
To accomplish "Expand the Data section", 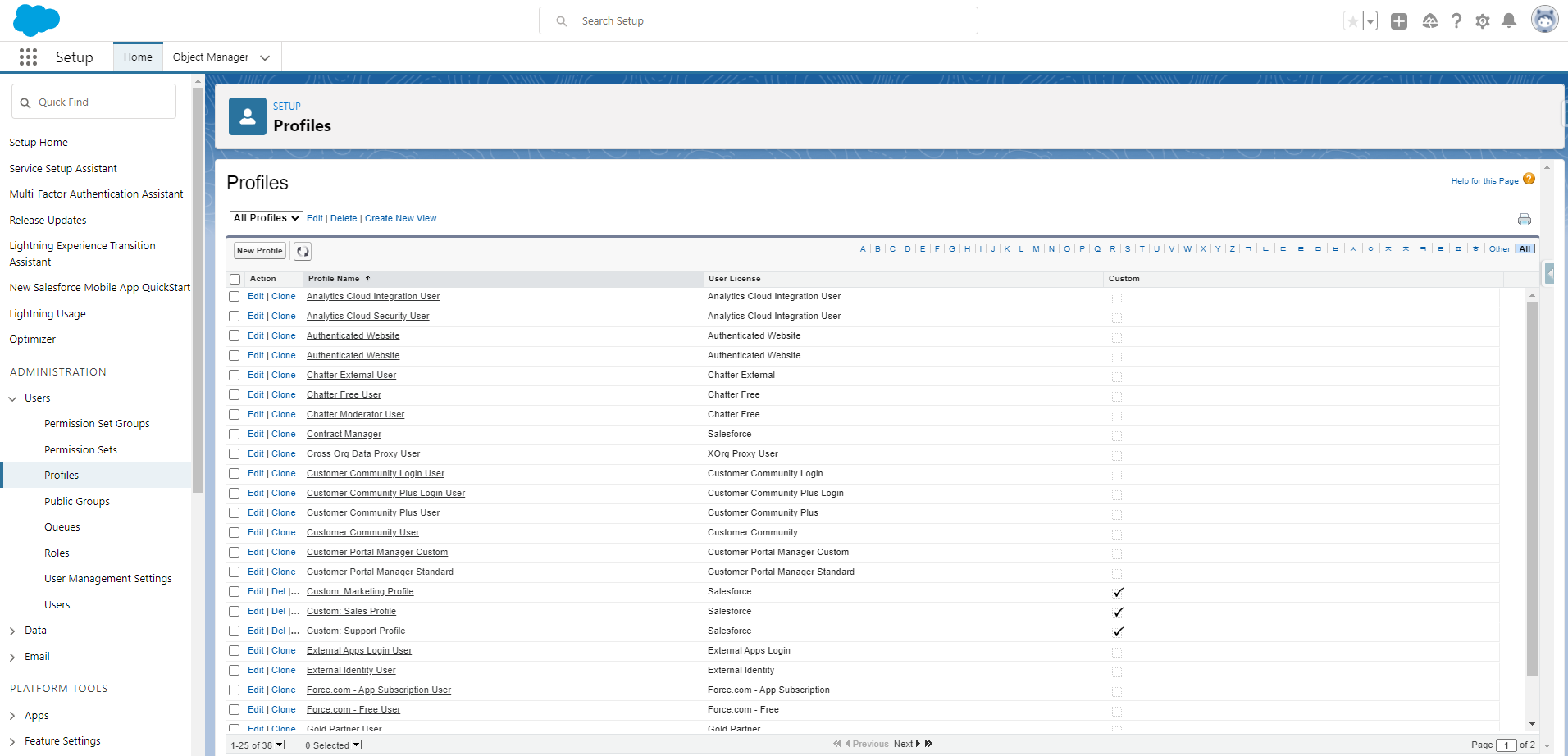I will [x=13, y=631].
